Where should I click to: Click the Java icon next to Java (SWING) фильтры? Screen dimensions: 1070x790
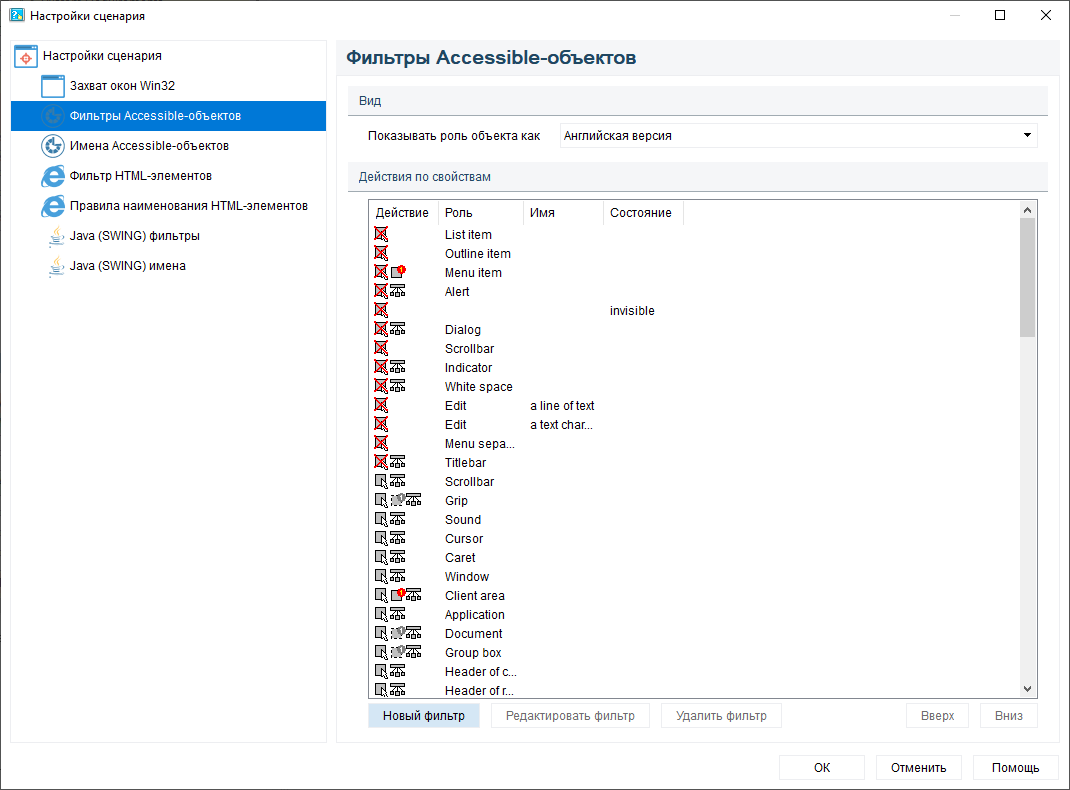pos(56,236)
